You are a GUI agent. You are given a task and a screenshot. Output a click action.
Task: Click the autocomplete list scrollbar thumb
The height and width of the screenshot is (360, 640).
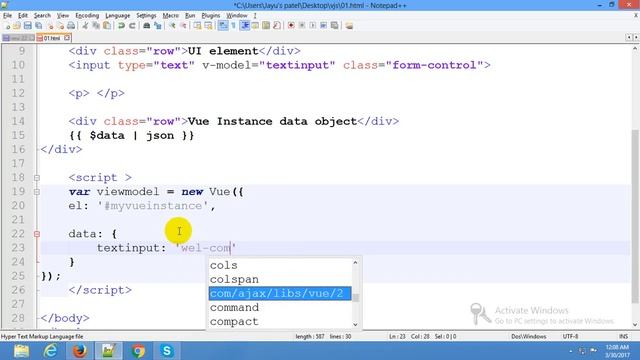pyautogui.click(x=355, y=298)
